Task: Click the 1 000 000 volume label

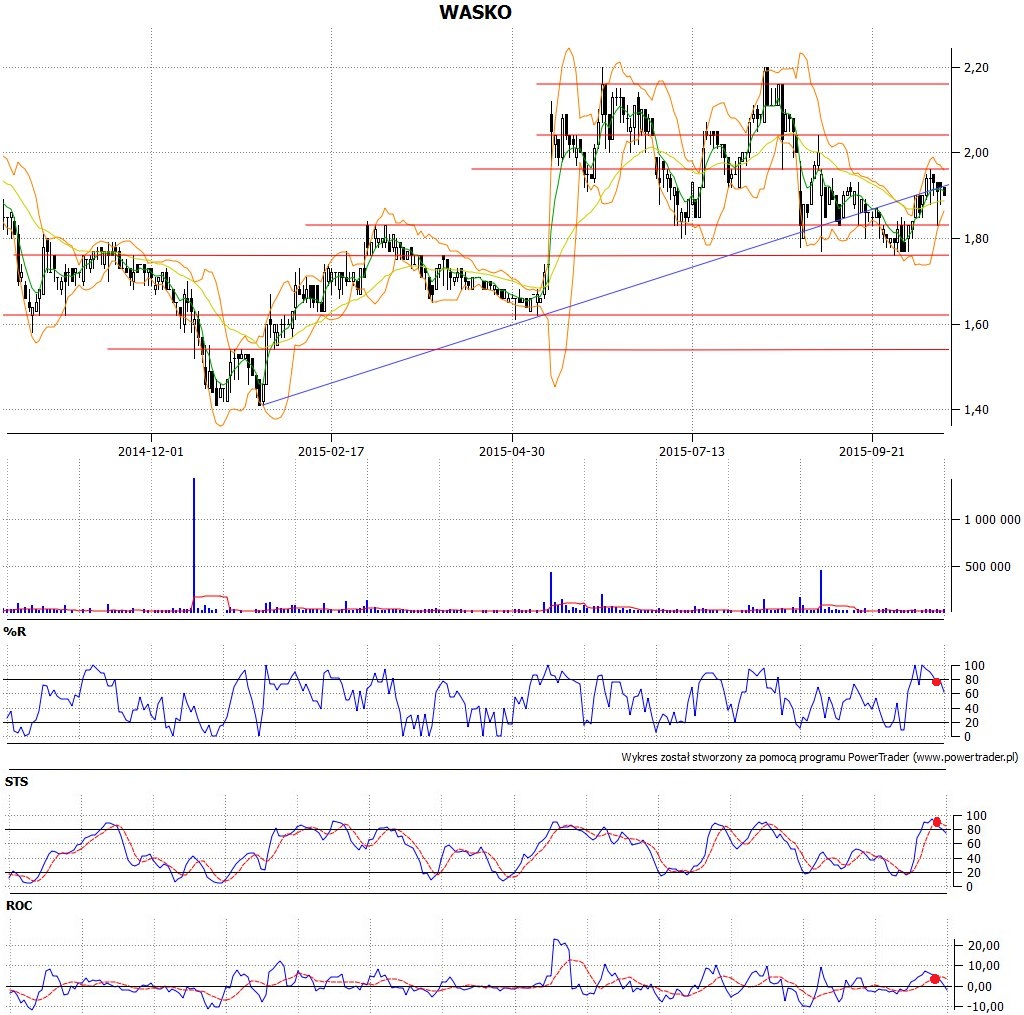Action: point(992,520)
